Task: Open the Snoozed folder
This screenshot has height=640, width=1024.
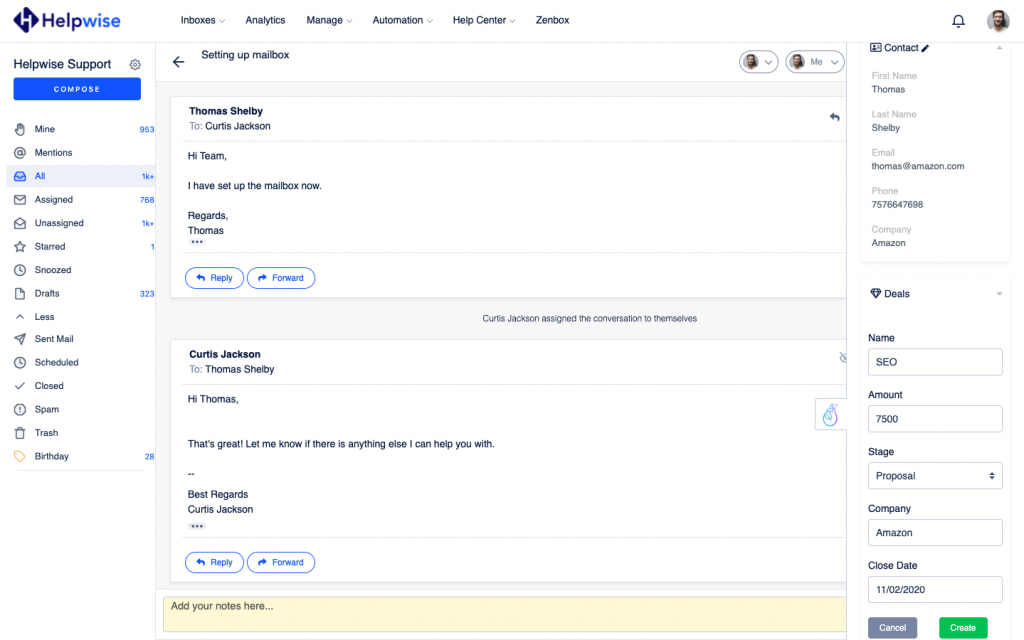Action: [x=53, y=270]
